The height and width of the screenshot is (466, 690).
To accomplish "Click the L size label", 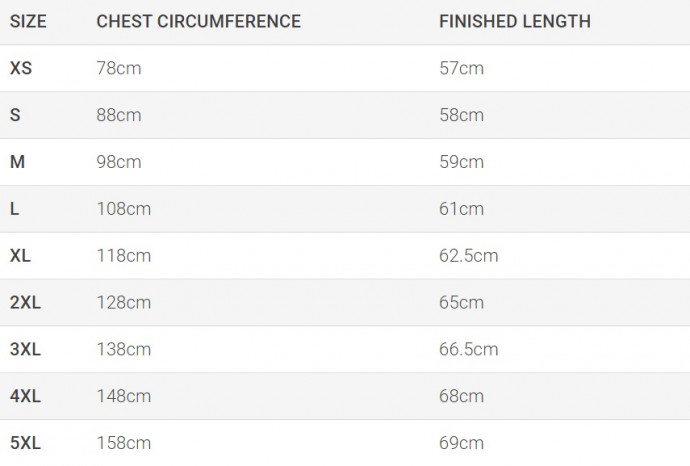I will pyautogui.click(x=15, y=209).
